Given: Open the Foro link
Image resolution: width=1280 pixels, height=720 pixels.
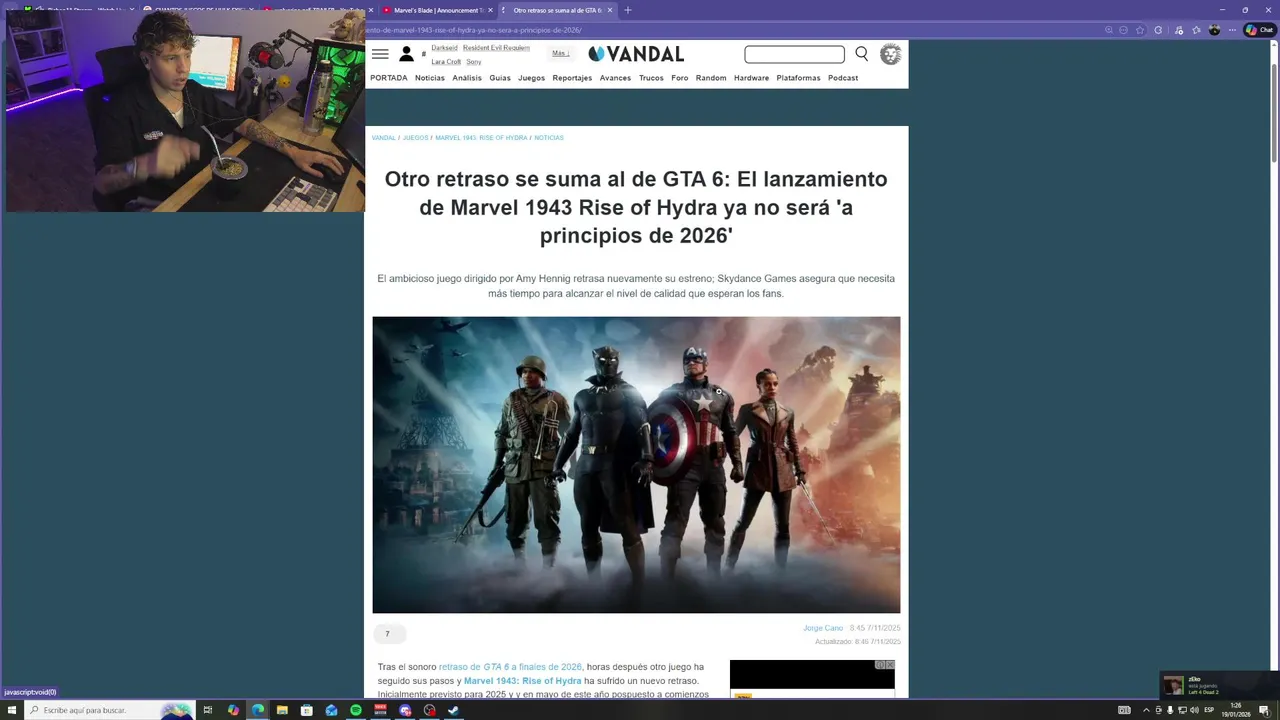Looking at the screenshot, I should coord(680,78).
